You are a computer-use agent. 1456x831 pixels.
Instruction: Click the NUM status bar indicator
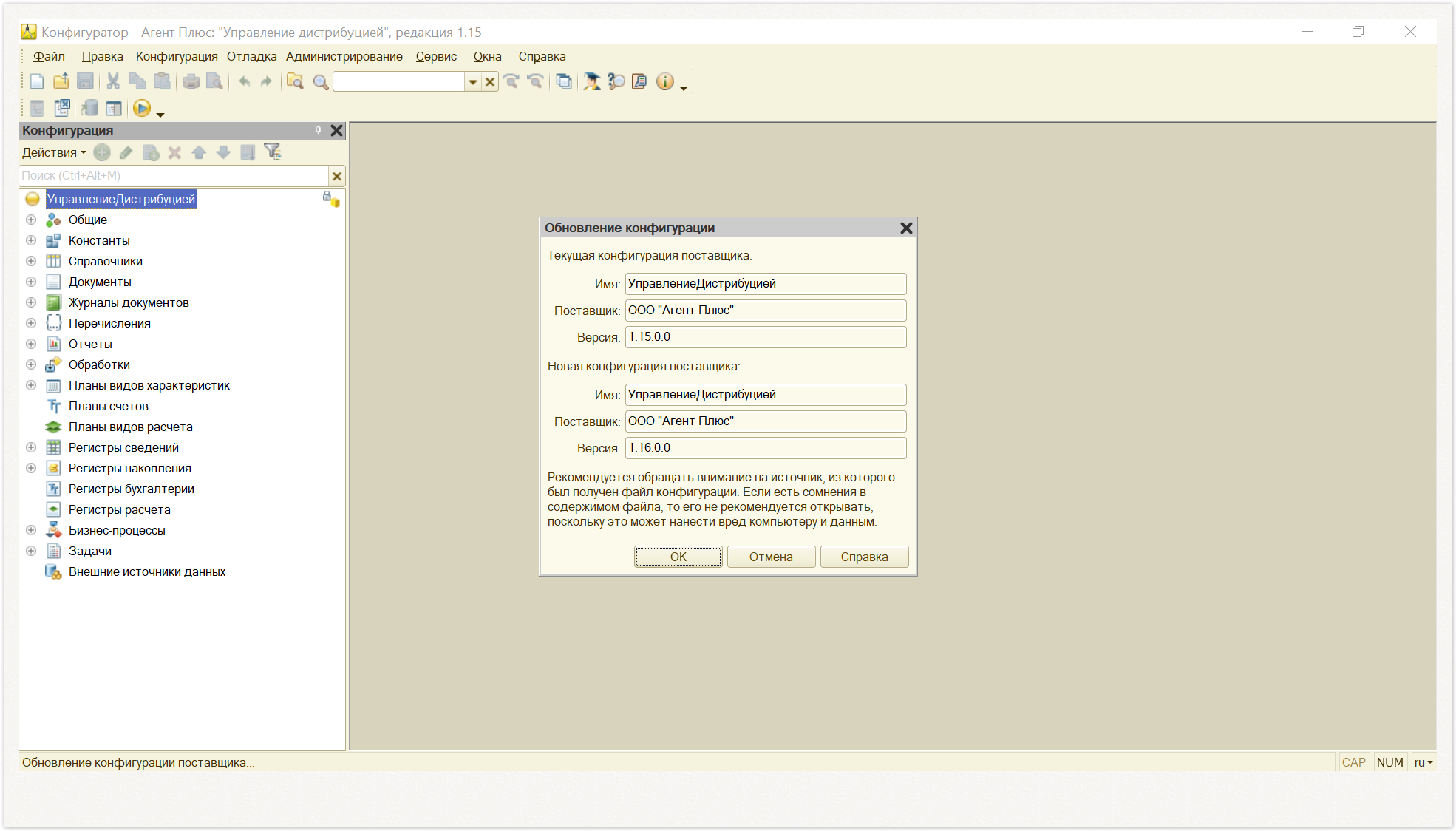click(1389, 762)
